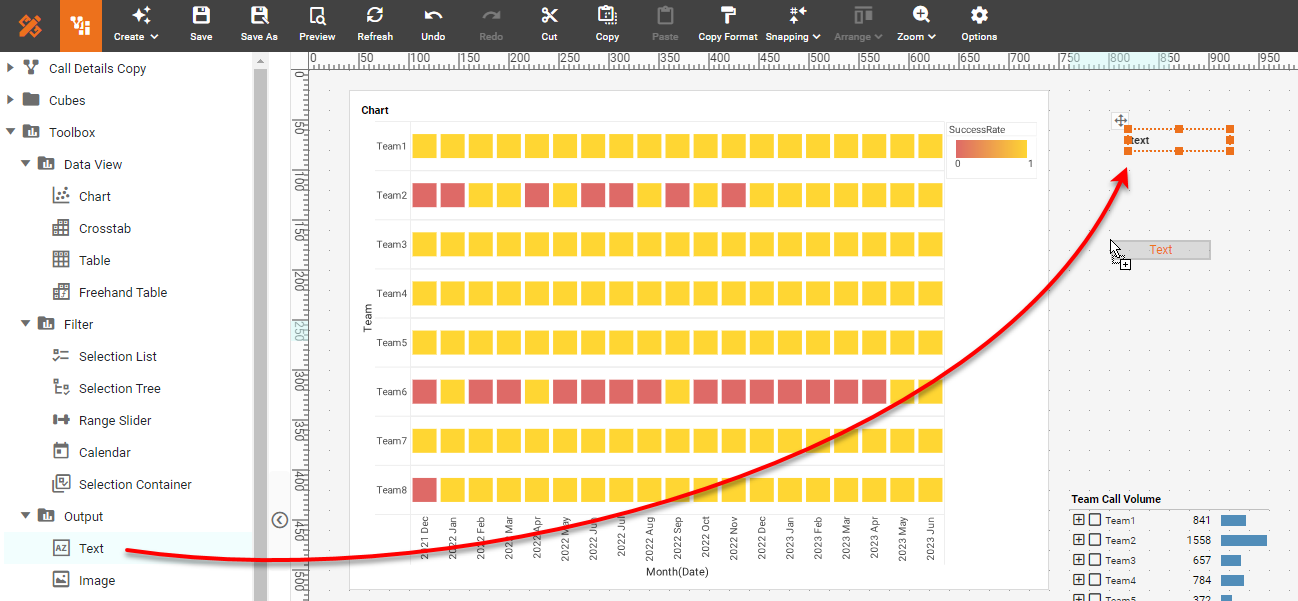Collapse the Filter group
This screenshot has width=1298, height=601.
click(x=26, y=324)
